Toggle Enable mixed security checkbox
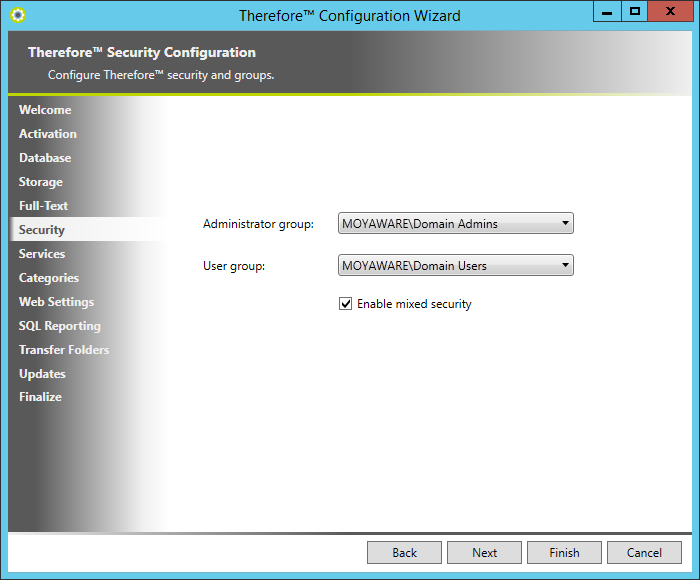700x580 pixels. pos(346,304)
